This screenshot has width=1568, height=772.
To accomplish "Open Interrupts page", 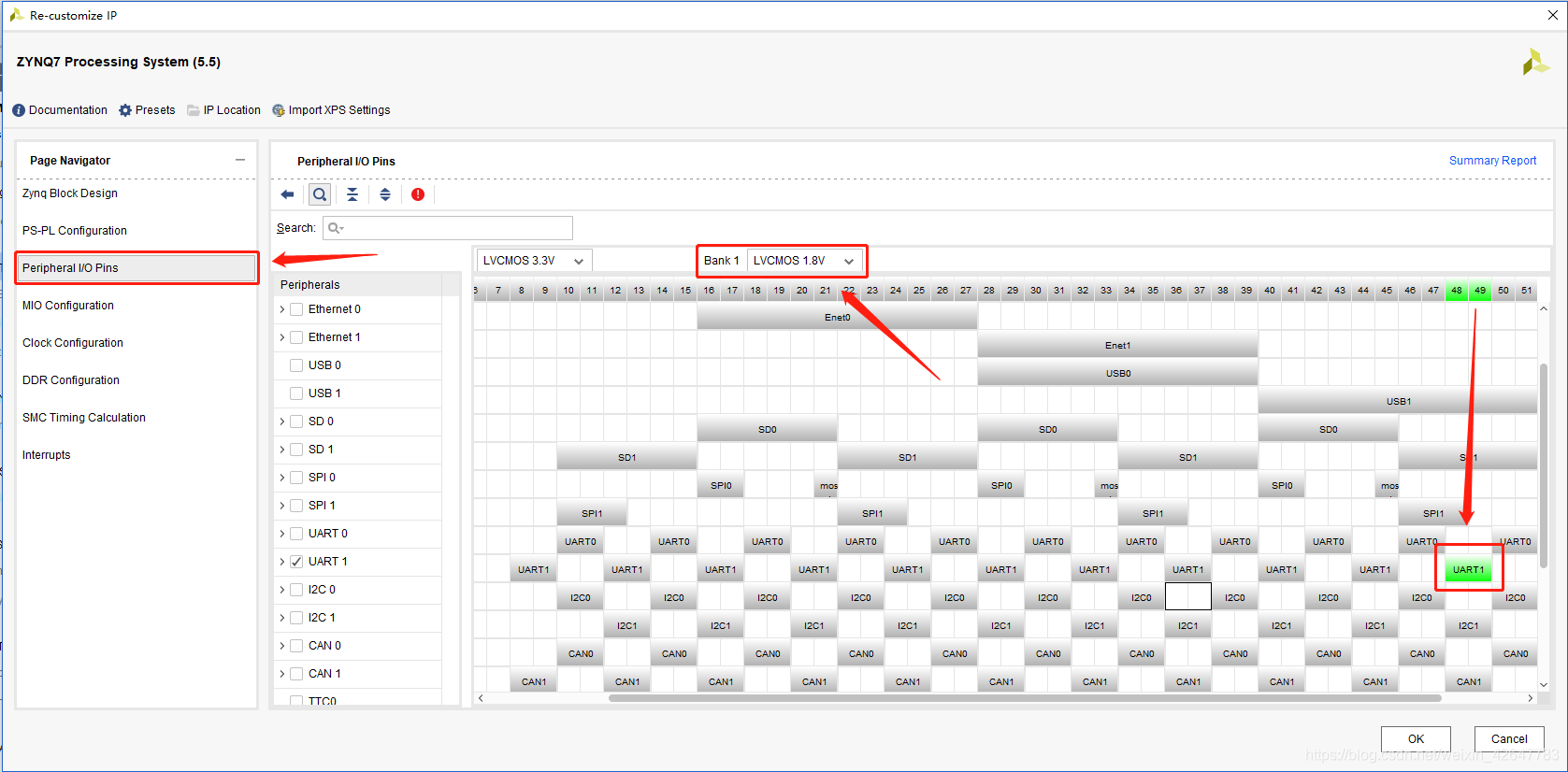I will point(47,455).
